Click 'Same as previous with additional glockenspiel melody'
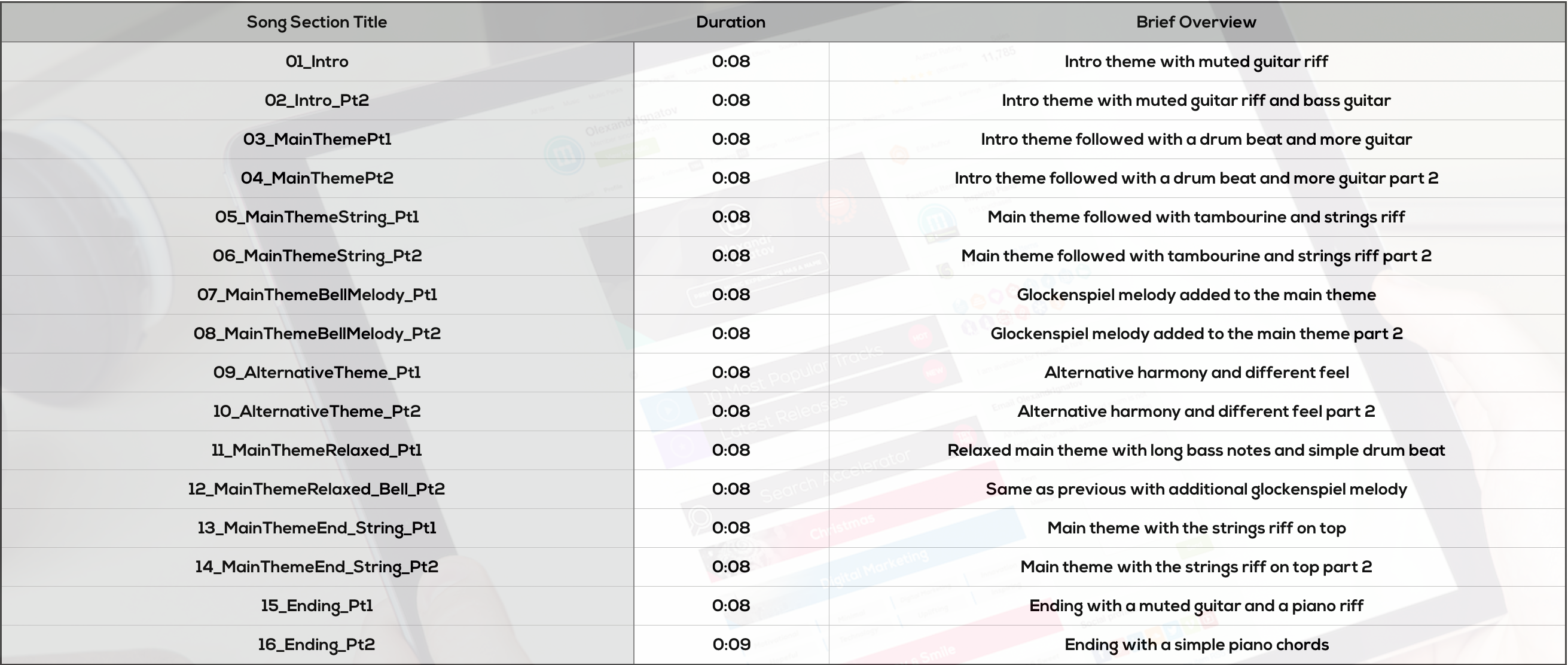This screenshot has height=665, width=1568. 1196,490
